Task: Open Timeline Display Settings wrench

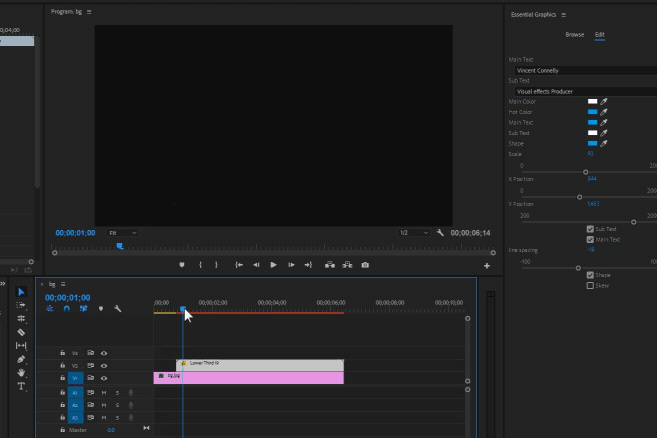Action: pos(118,308)
